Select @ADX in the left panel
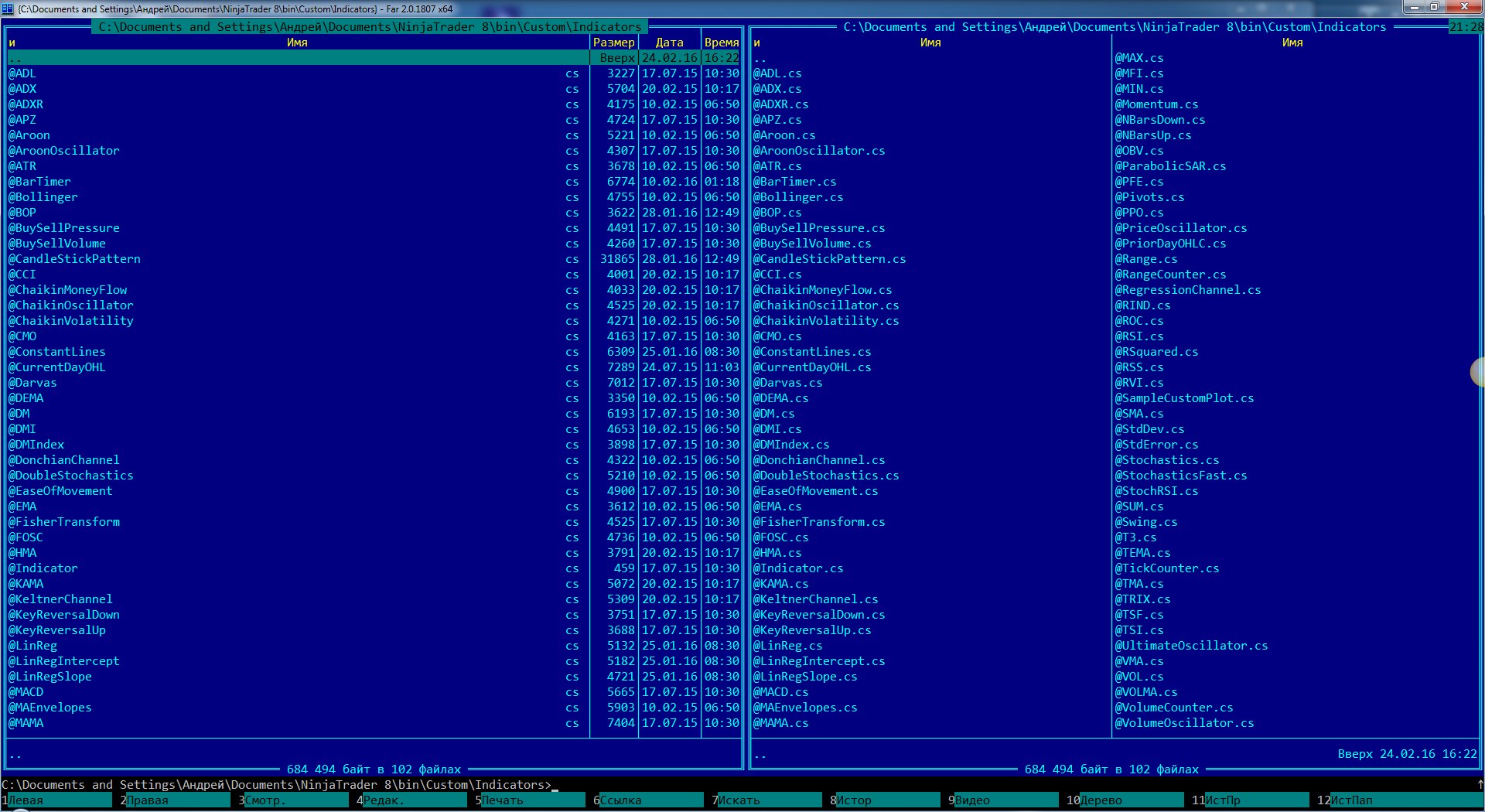 (22, 89)
